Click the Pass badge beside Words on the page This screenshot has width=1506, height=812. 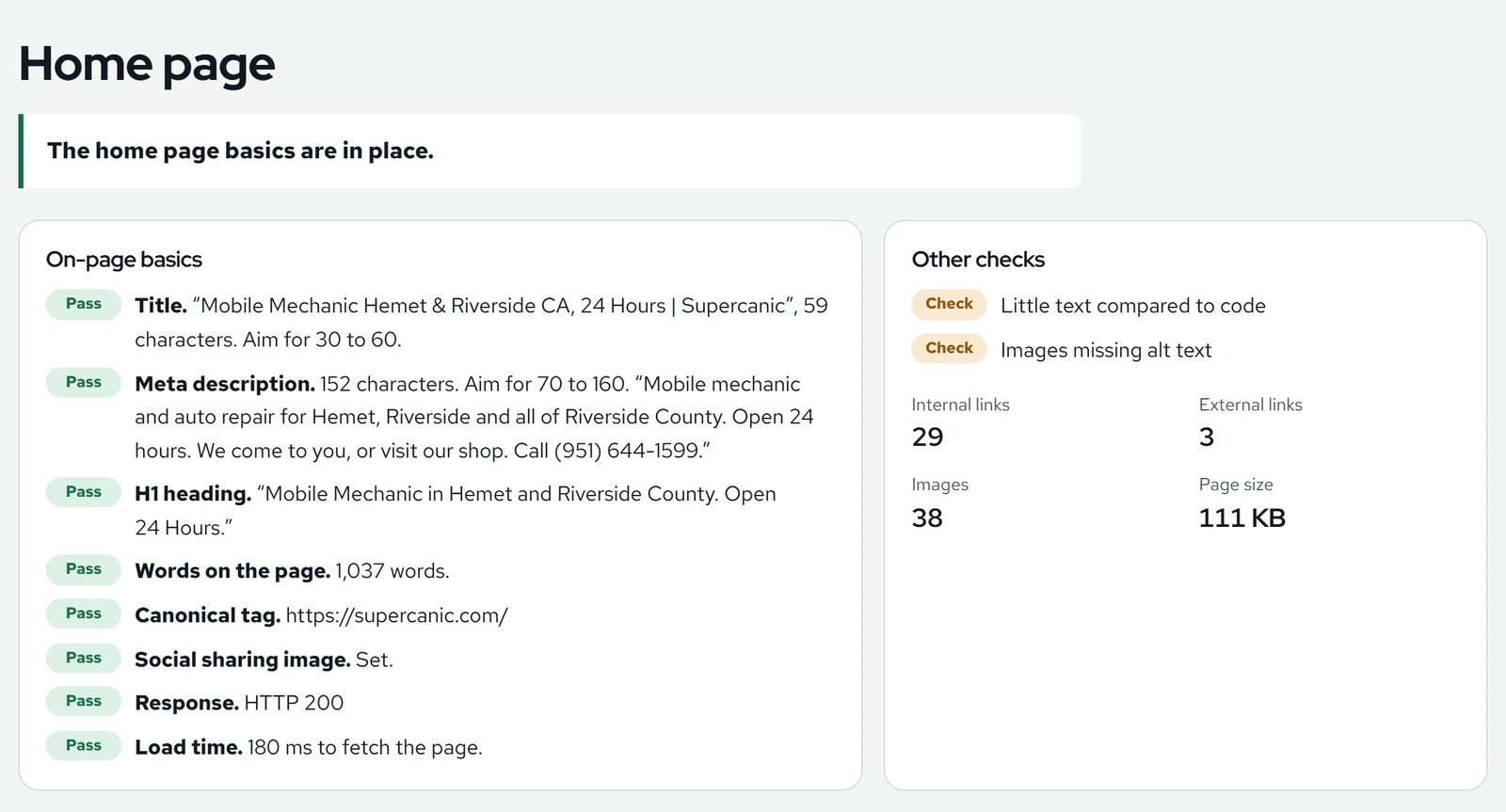coord(84,569)
